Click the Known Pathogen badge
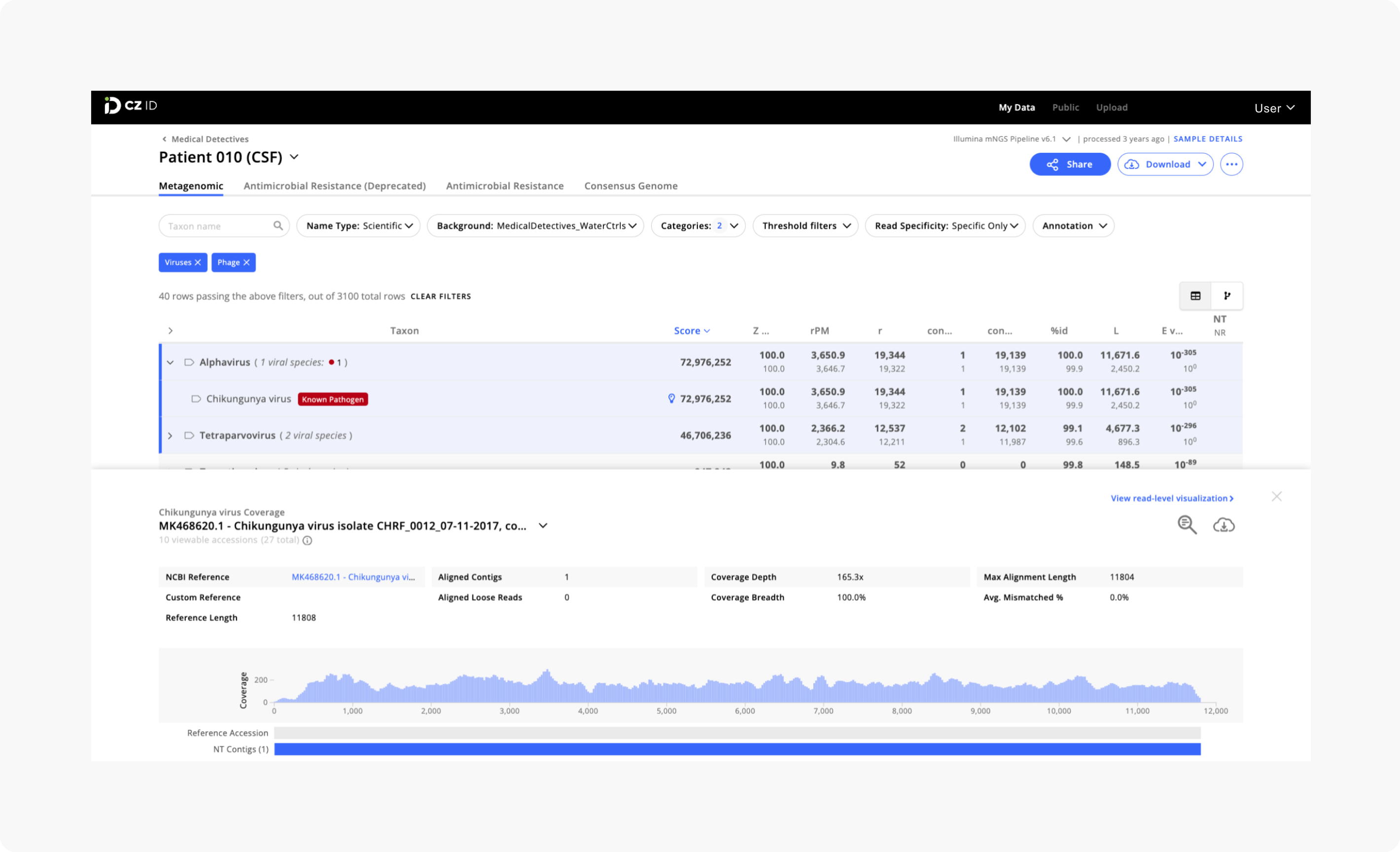The height and width of the screenshot is (852, 1400). tap(333, 399)
